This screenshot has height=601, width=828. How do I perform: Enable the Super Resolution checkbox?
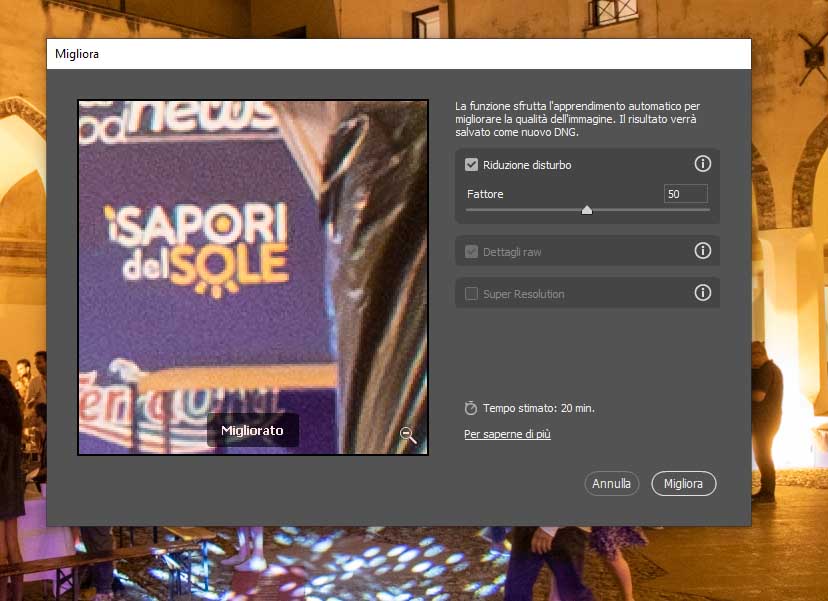pos(471,294)
